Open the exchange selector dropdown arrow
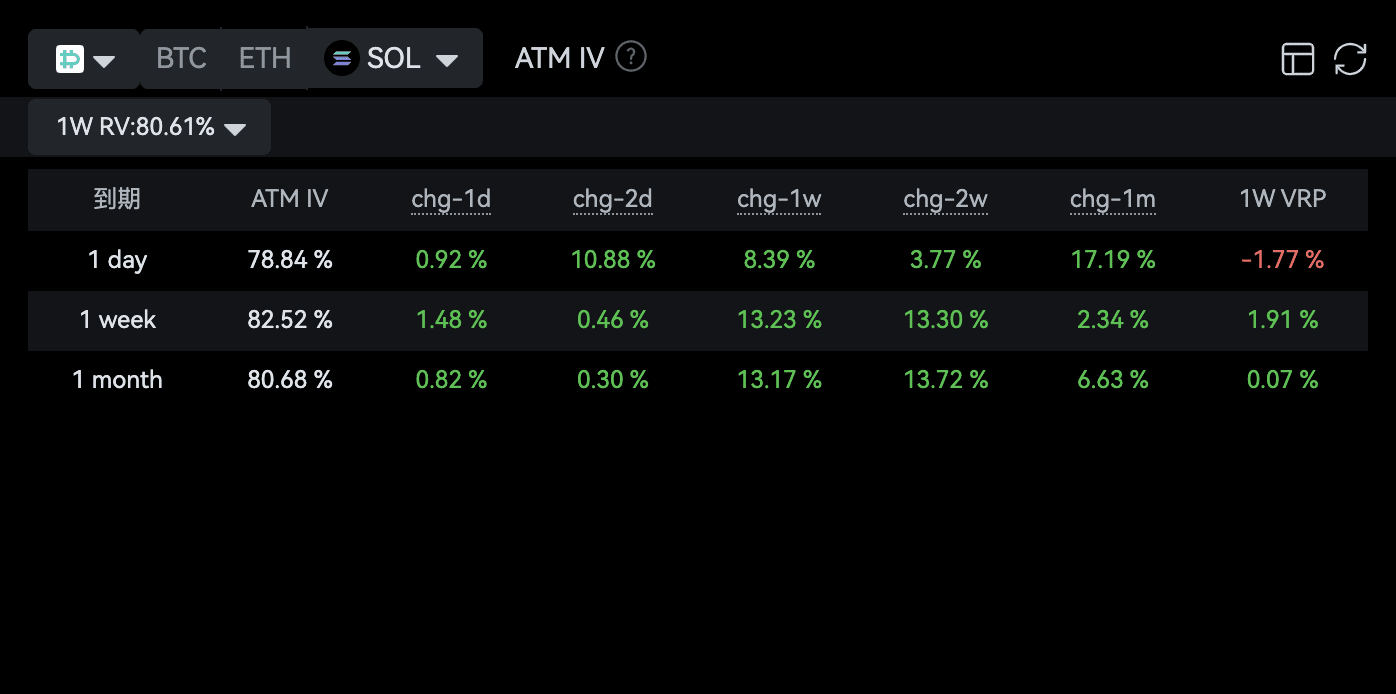This screenshot has height=694, width=1396. point(104,61)
